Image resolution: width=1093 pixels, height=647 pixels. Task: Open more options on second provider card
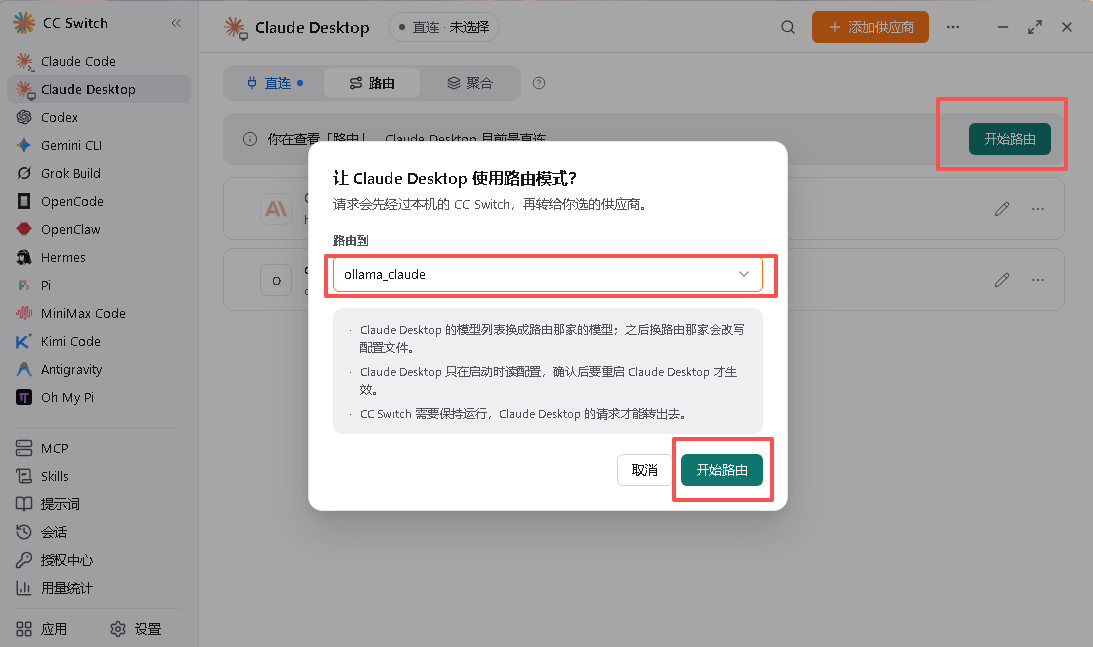[x=1038, y=280]
